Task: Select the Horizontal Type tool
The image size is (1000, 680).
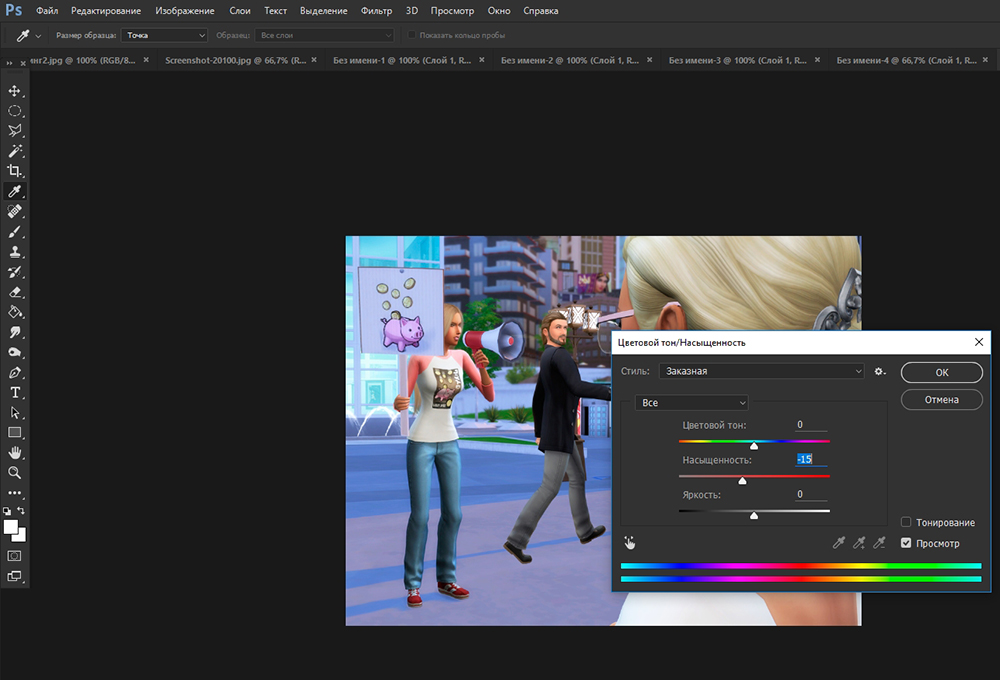Action: coord(15,392)
